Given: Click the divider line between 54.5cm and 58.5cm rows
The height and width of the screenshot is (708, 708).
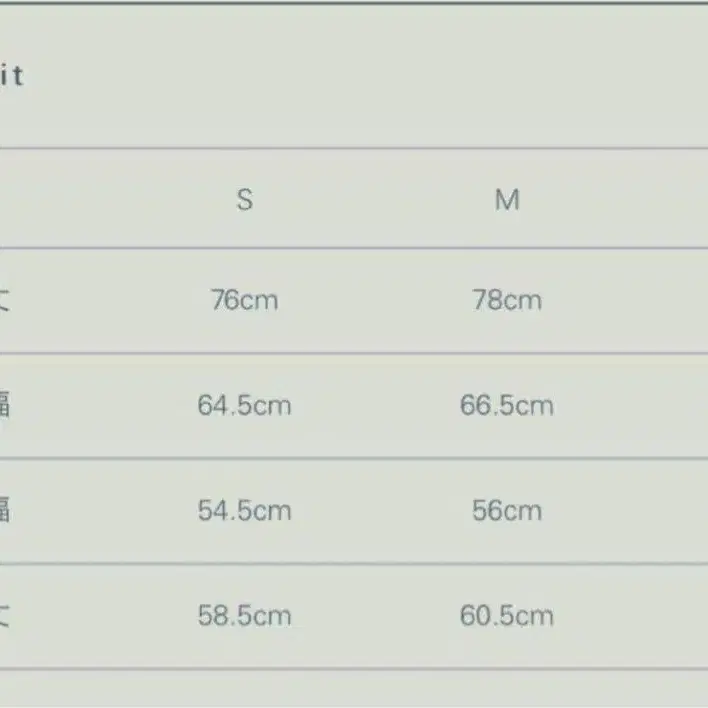Looking at the screenshot, I should (354, 563).
